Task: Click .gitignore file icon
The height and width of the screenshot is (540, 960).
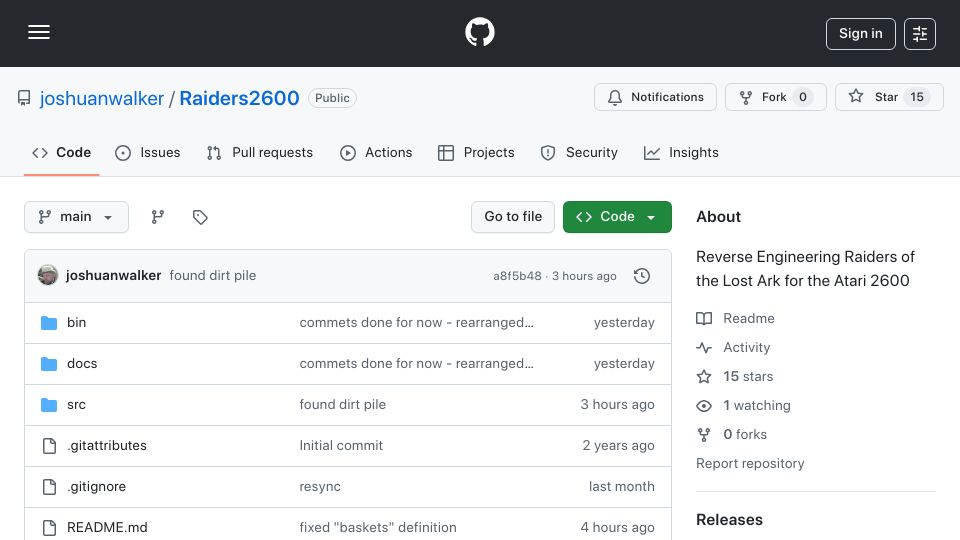Action: [49, 487]
